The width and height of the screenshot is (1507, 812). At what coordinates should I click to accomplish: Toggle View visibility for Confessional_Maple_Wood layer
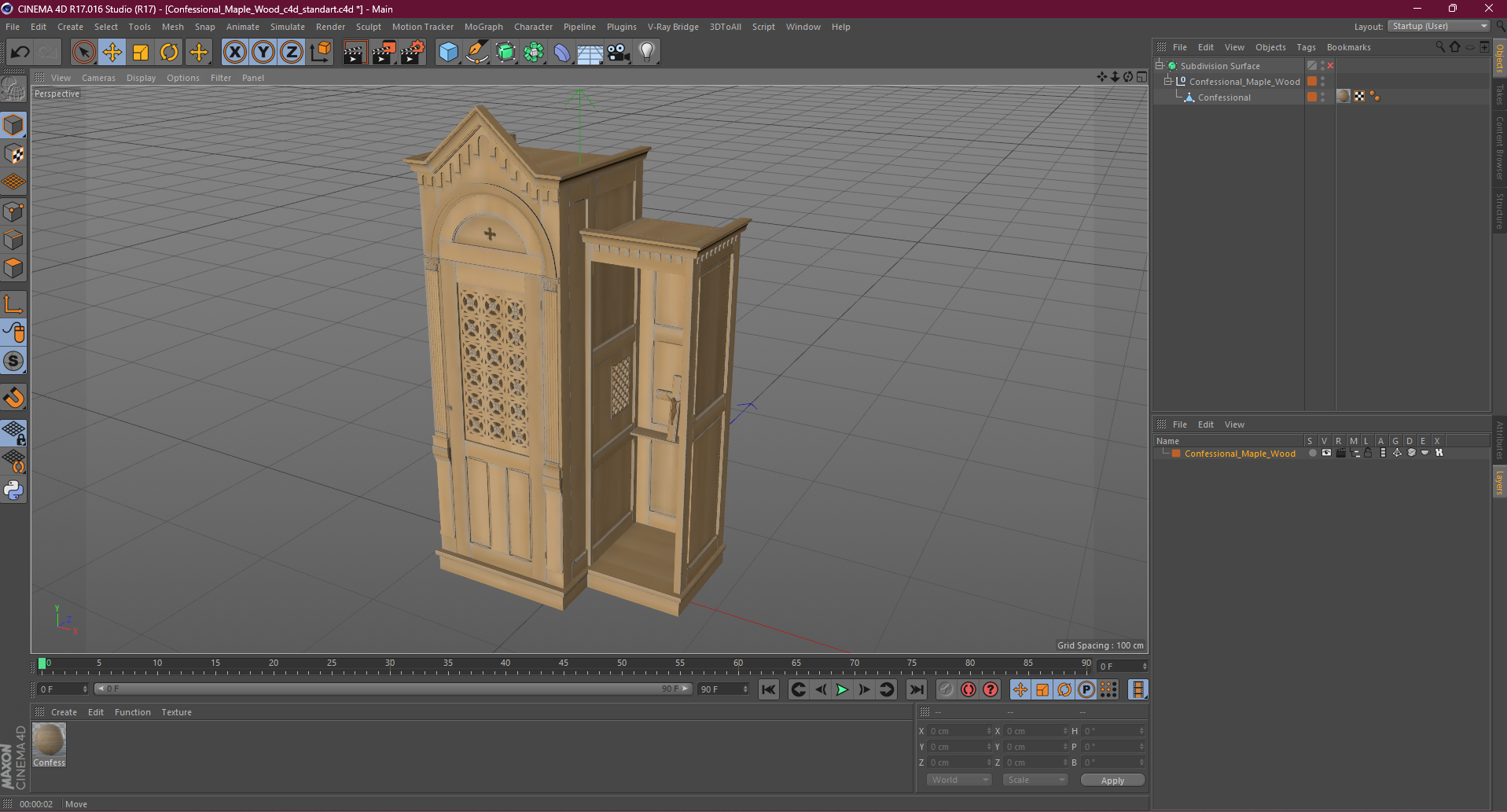click(x=1326, y=453)
